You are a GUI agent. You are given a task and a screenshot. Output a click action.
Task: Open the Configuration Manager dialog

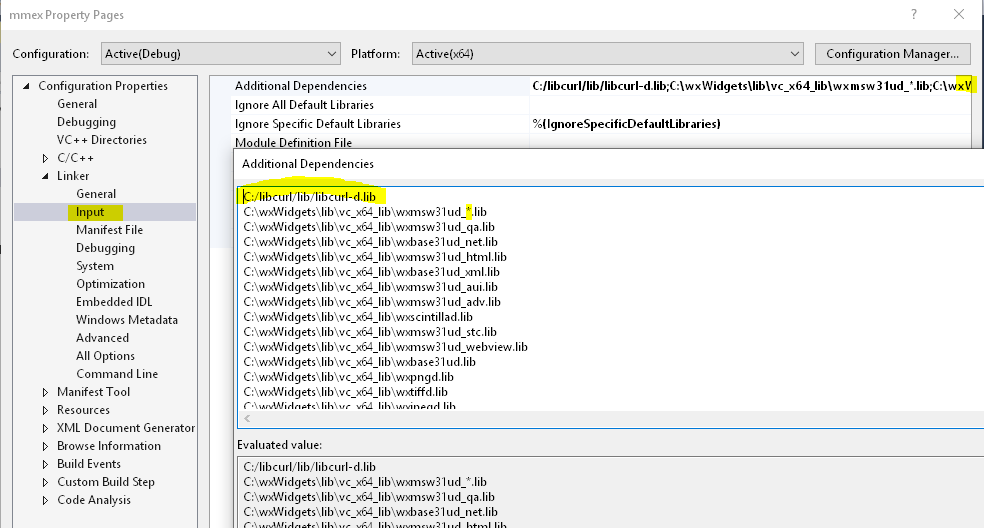(x=892, y=54)
